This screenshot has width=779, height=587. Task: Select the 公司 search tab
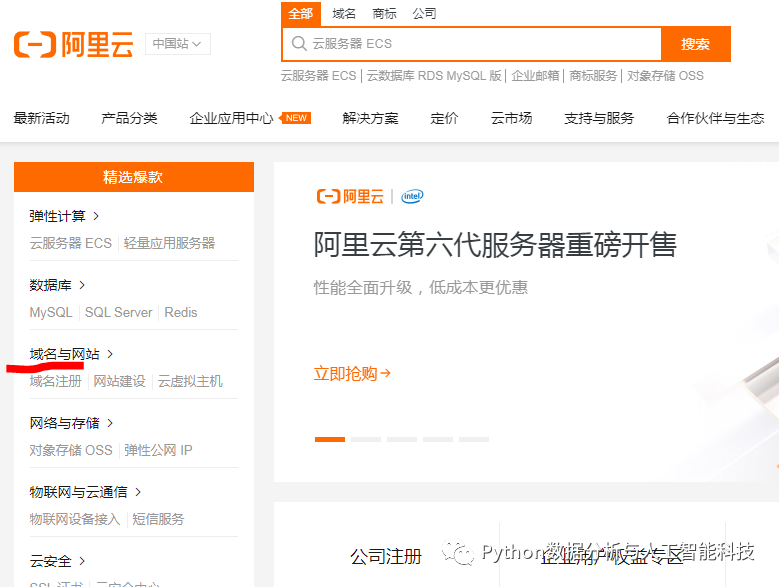(424, 14)
